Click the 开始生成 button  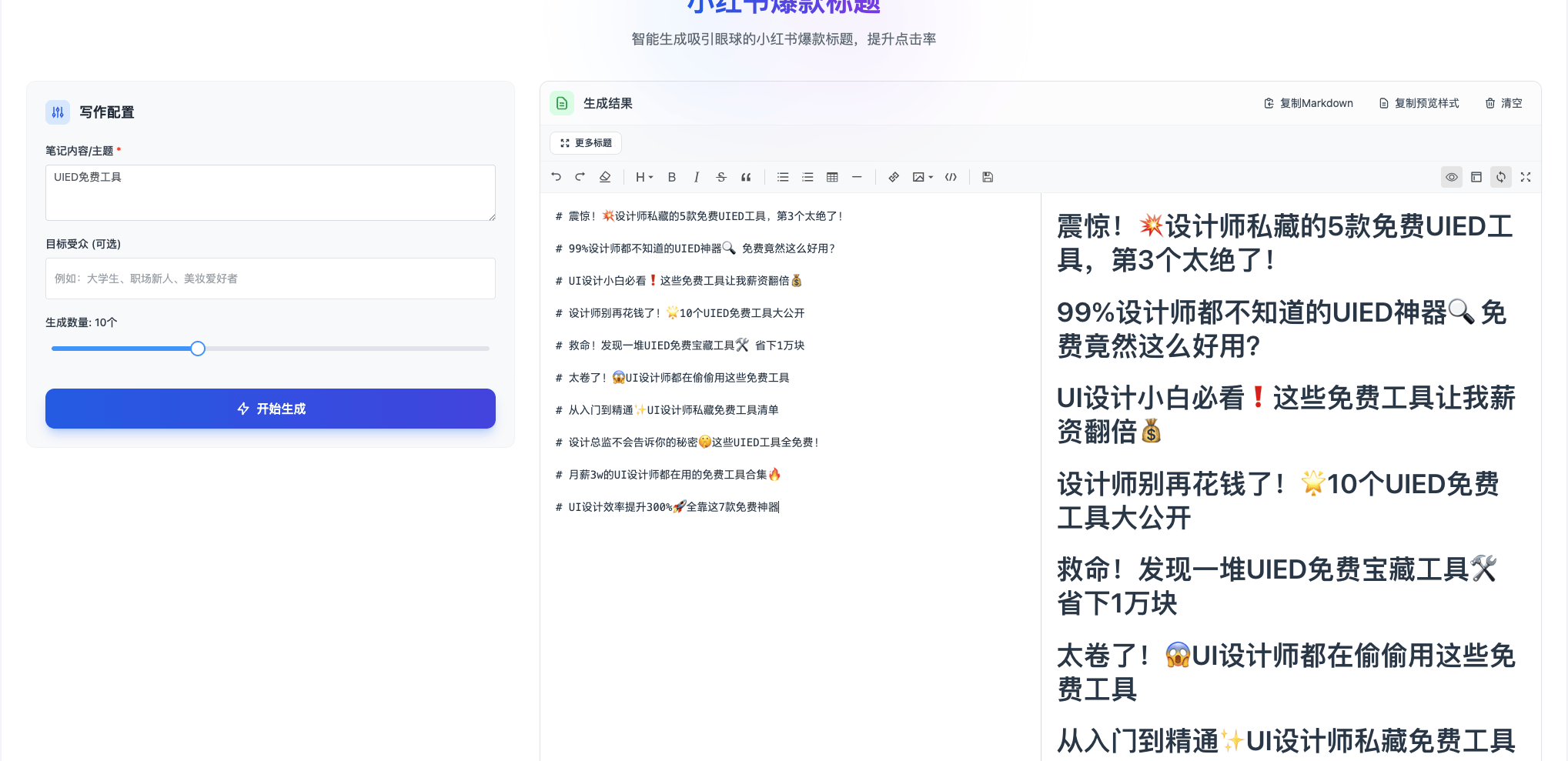(x=270, y=409)
